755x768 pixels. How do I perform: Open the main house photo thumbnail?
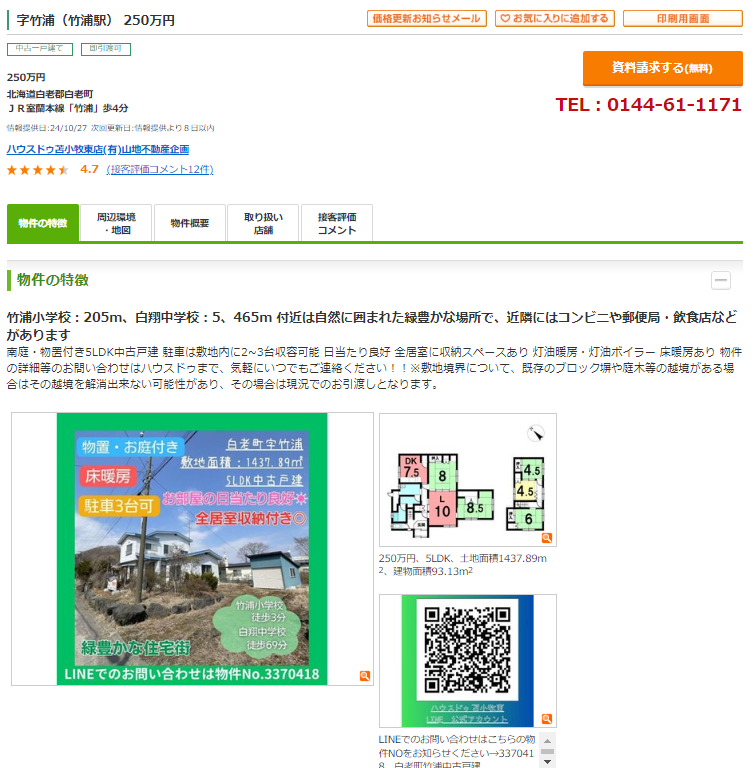[x=192, y=549]
